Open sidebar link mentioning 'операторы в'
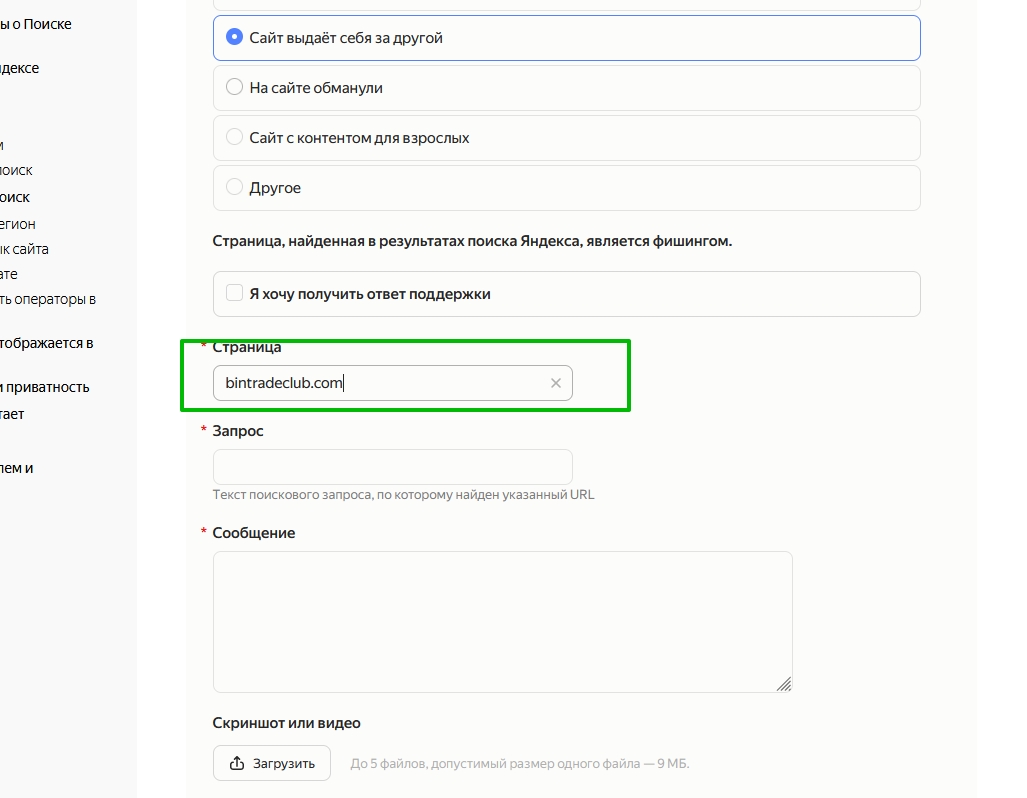Image resolution: width=1027 pixels, height=798 pixels. click(48, 298)
